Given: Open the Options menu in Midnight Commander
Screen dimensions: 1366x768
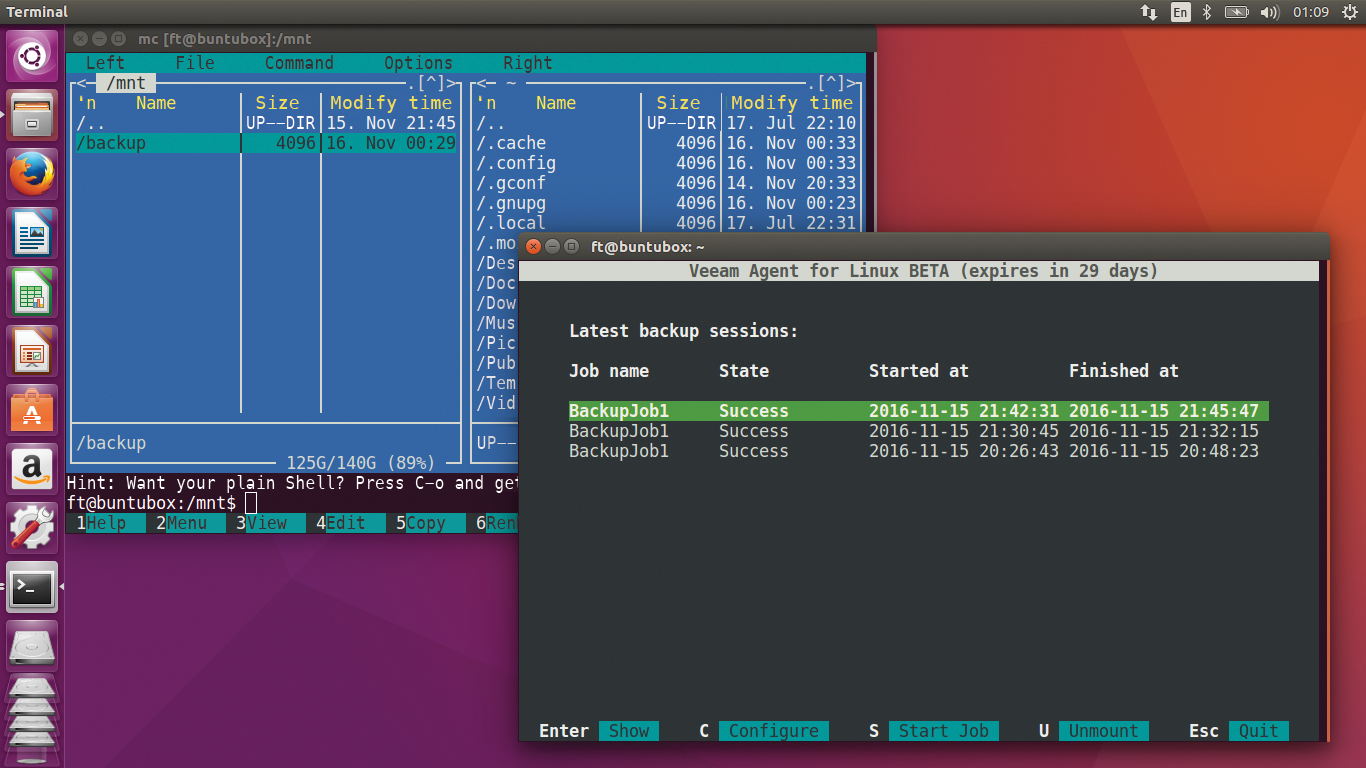Looking at the screenshot, I should 418,63.
